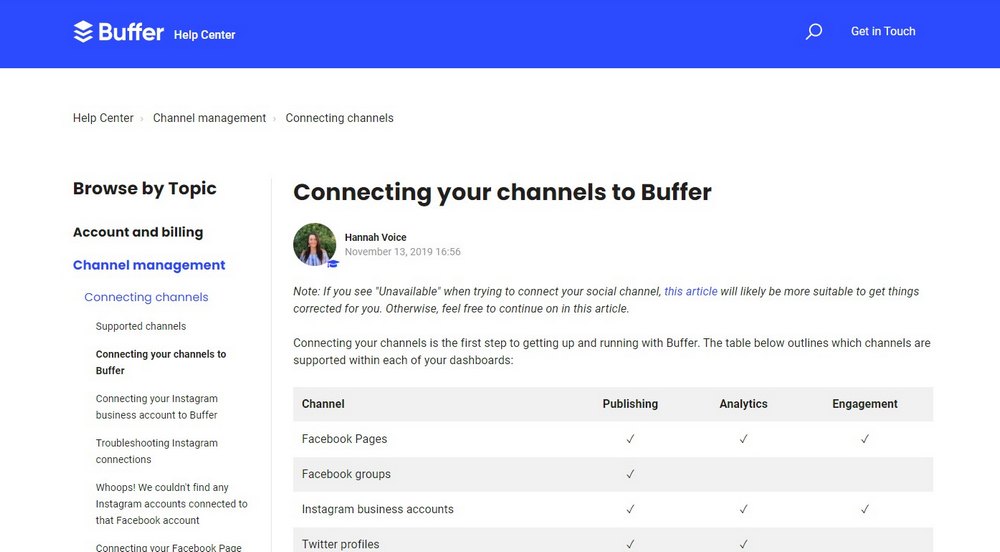The height and width of the screenshot is (552, 1000).
Task: Open Troubleshooting Instagram connections article
Action: (x=157, y=451)
